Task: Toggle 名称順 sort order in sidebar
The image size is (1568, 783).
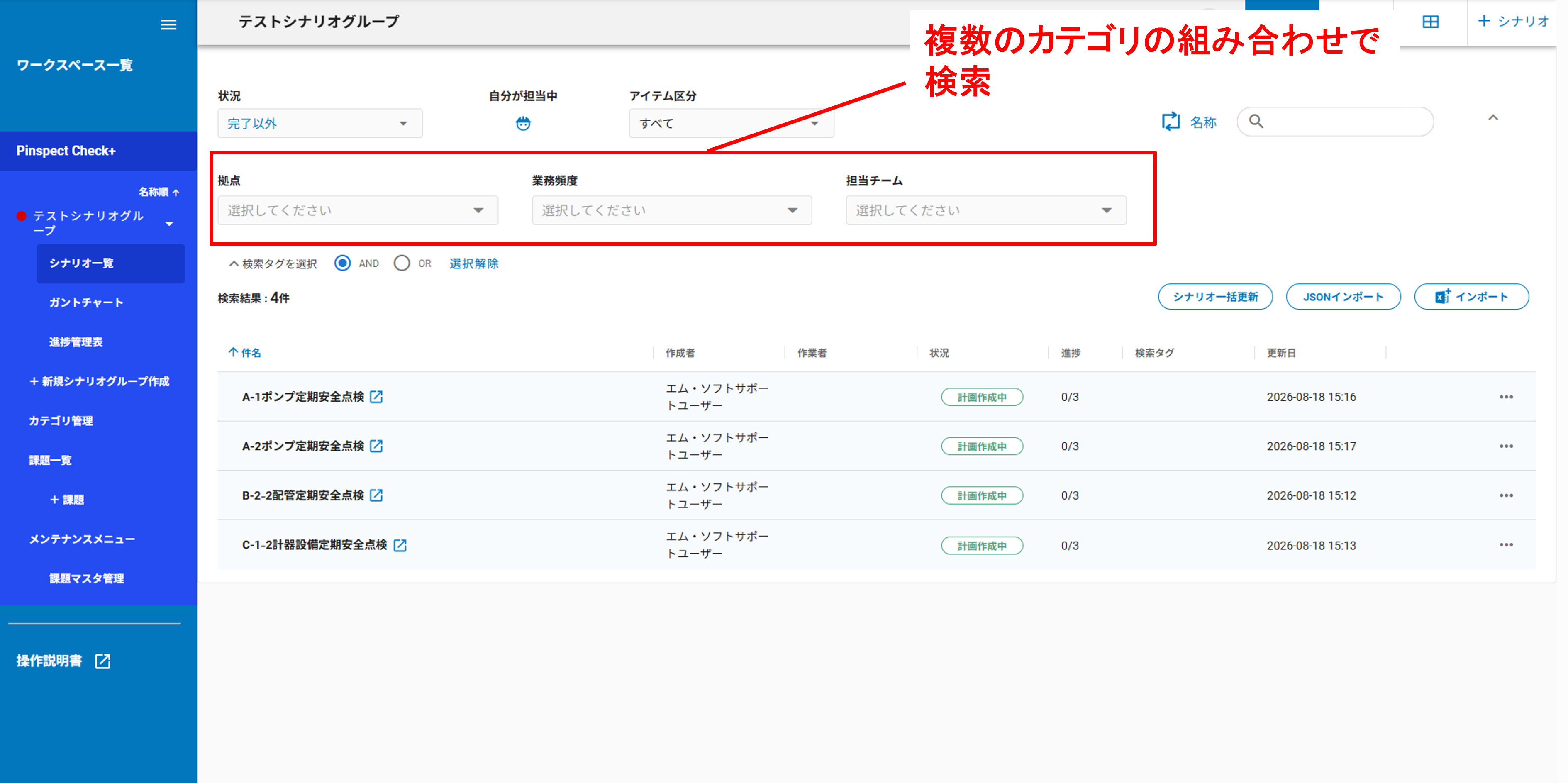Action: pyautogui.click(x=159, y=193)
